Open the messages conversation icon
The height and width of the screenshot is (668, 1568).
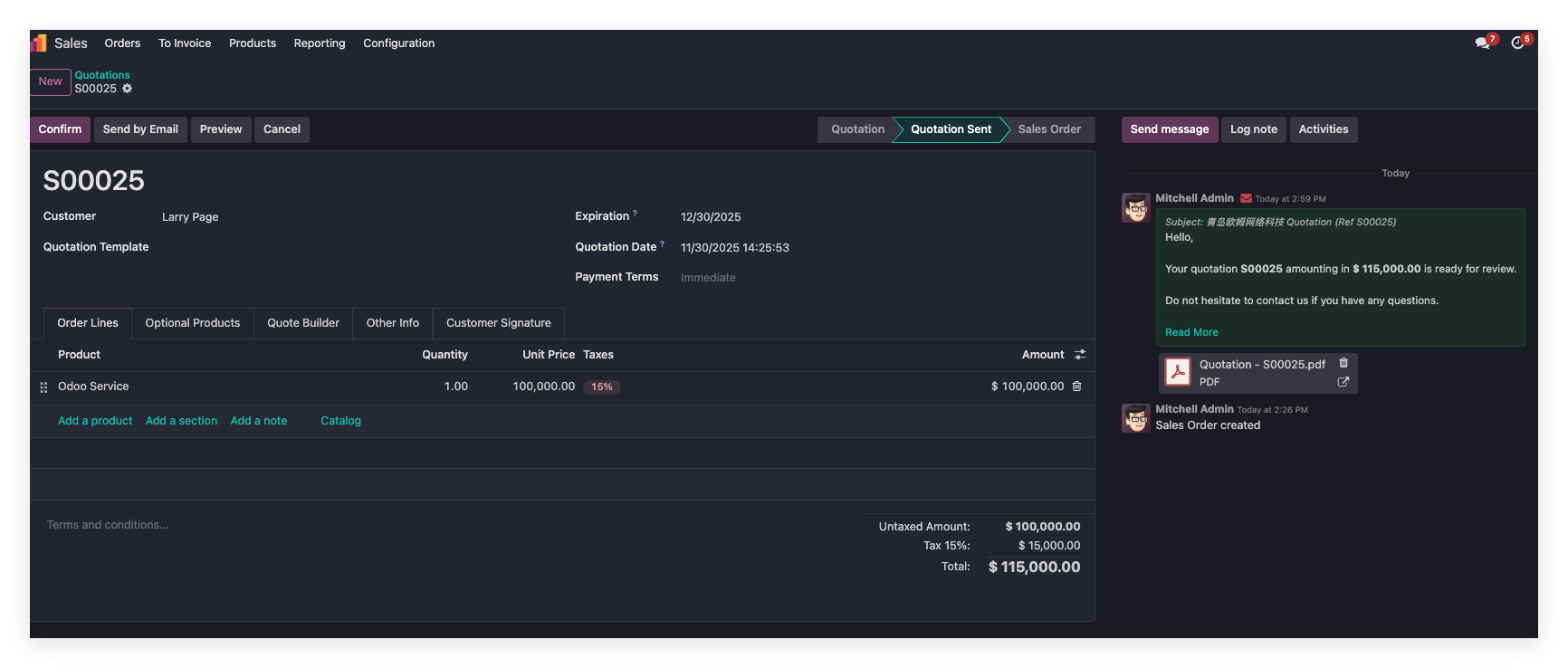[x=1482, y=43]
